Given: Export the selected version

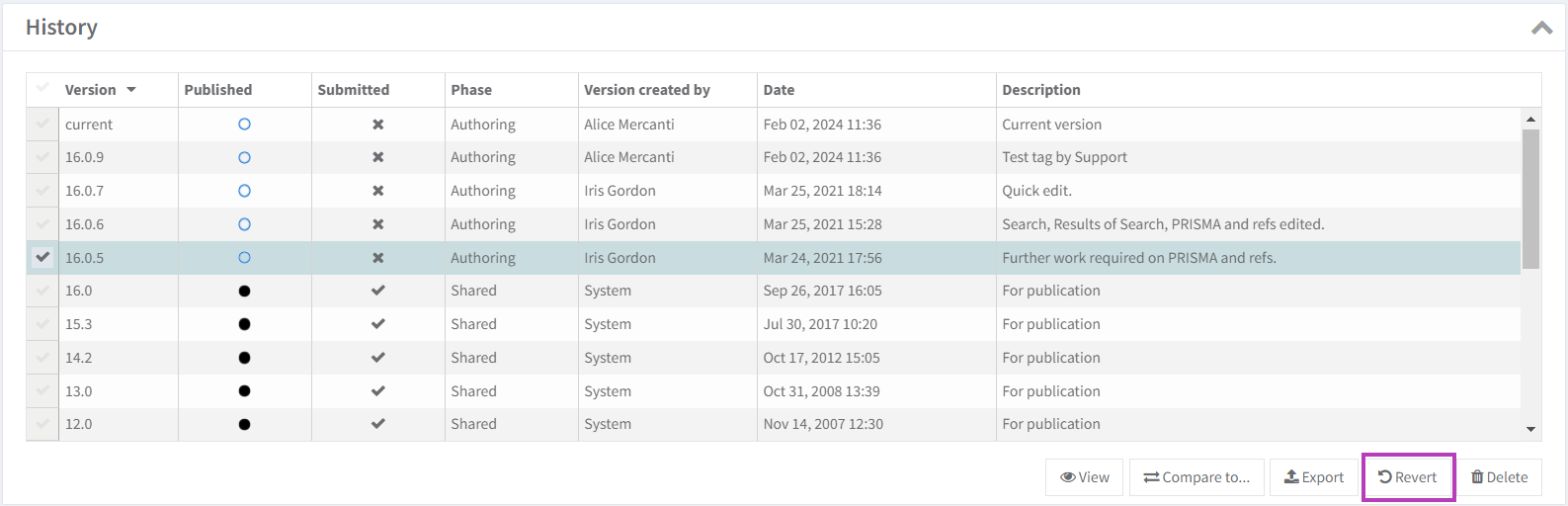Looking at the screenshot, I should coord(1313,477).
